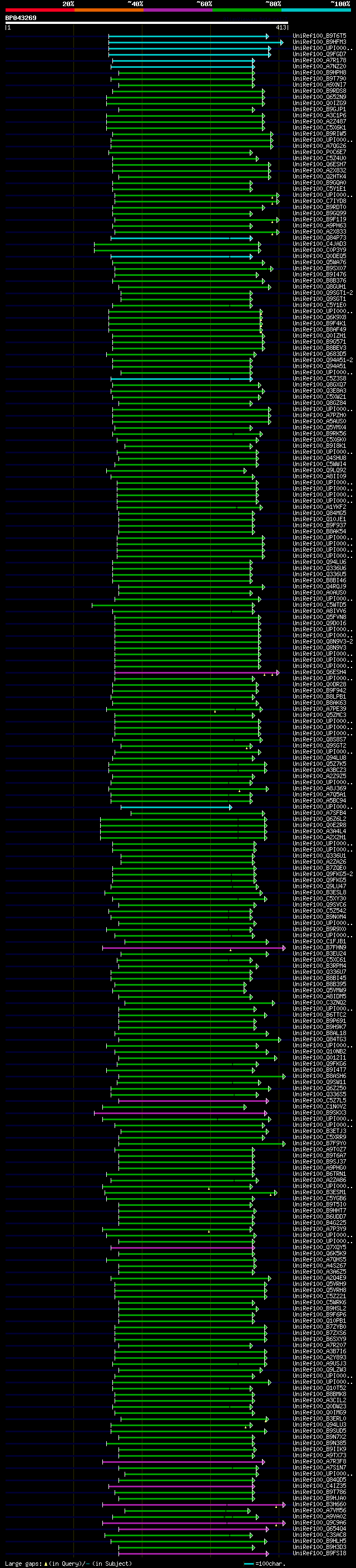Select hit label UniRef100_Q8S8S7

click(319, 740)
